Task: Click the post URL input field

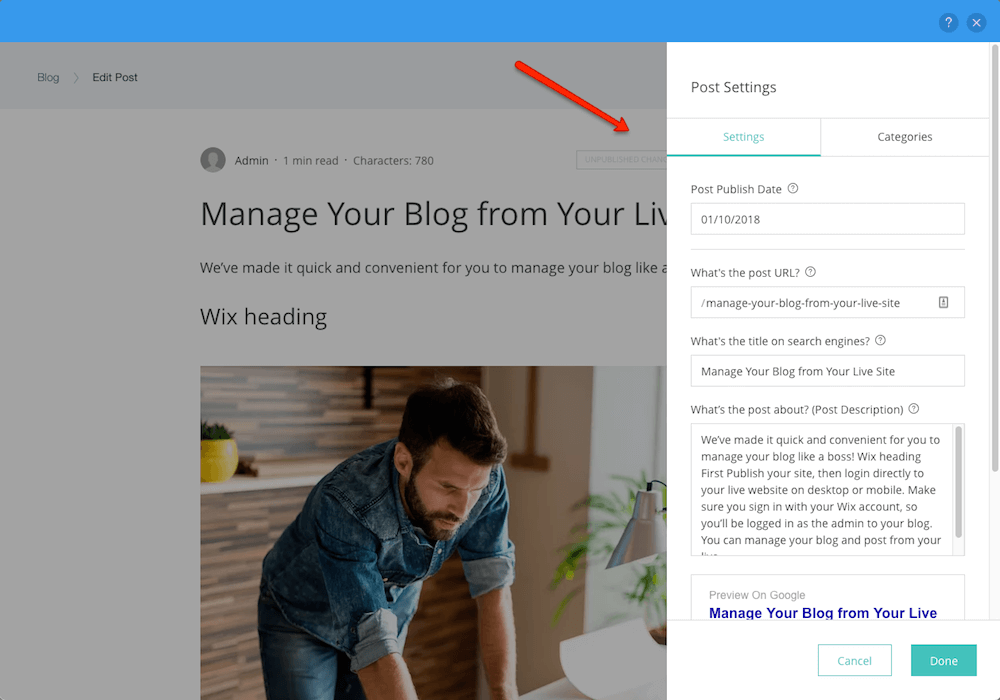Action: click(x=827, y=303)
